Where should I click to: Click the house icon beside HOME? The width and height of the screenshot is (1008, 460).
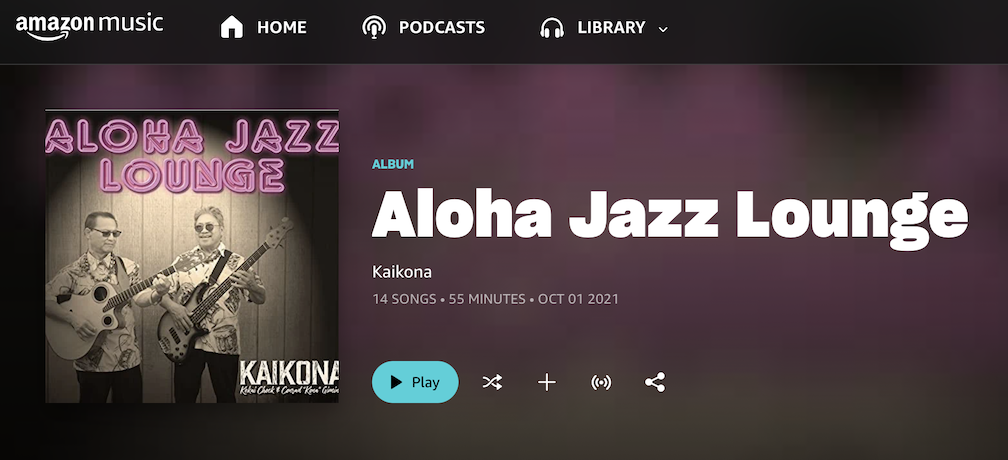pyautogui.click(x=232, y=27)
